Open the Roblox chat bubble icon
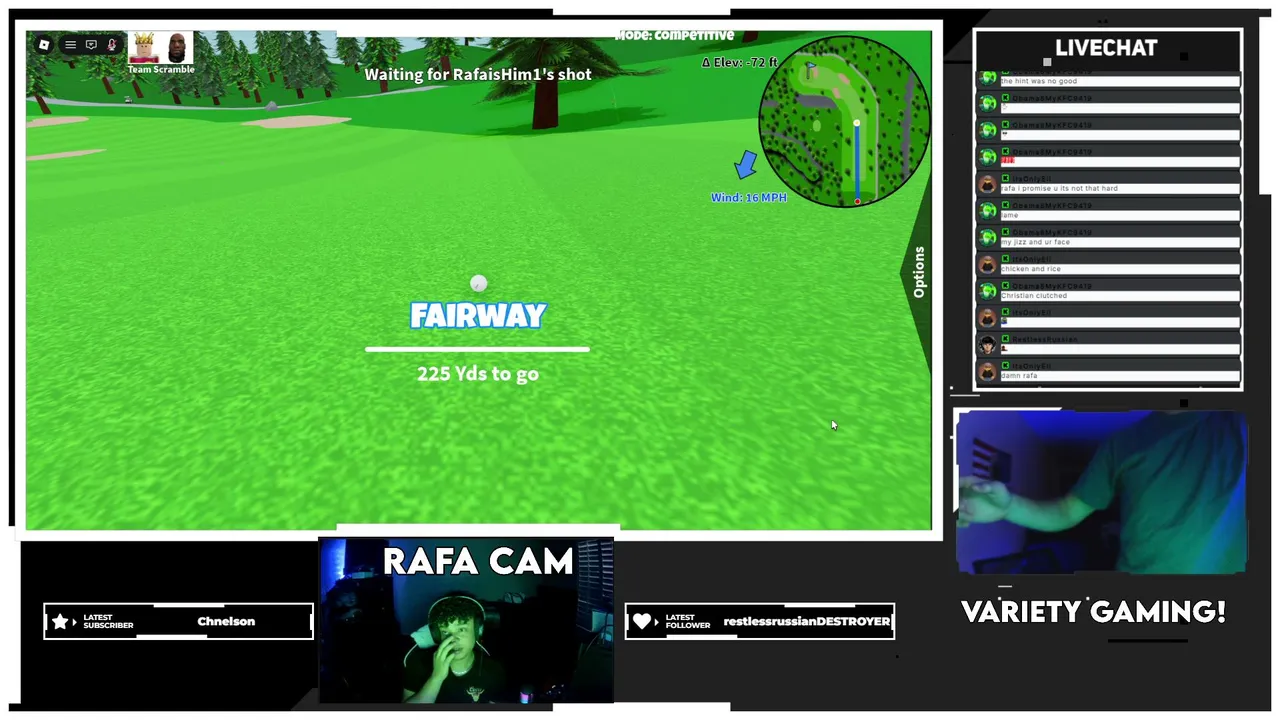Screen dimensions: 1280x720 point(91,45)
